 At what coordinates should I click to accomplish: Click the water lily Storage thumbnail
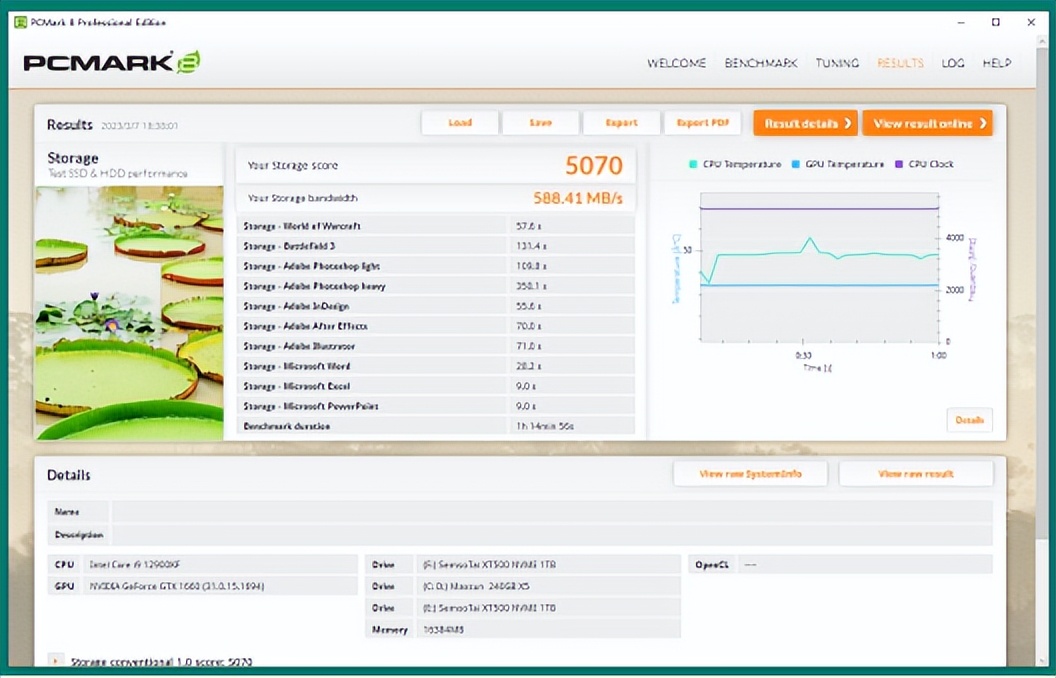129,313
